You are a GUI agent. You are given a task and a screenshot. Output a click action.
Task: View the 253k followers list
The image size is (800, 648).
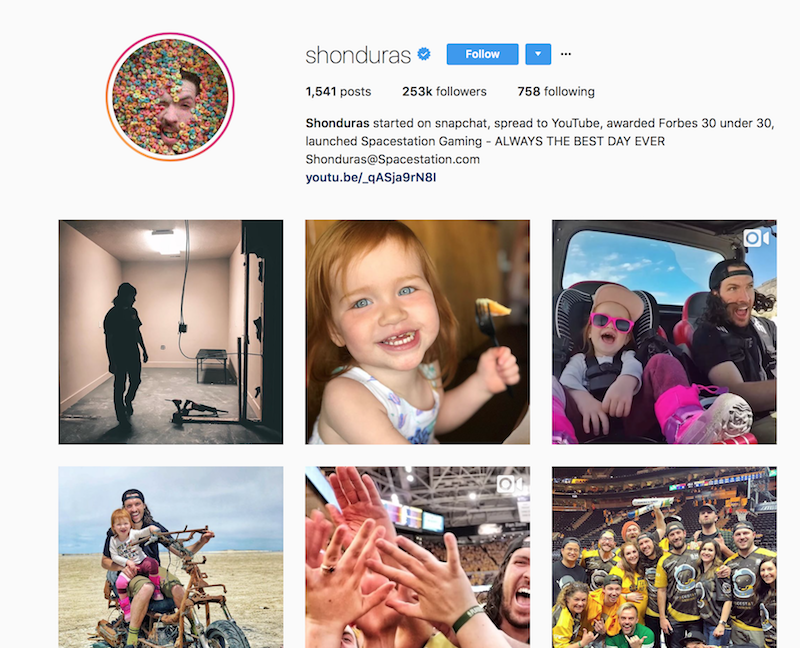[444, 91]
